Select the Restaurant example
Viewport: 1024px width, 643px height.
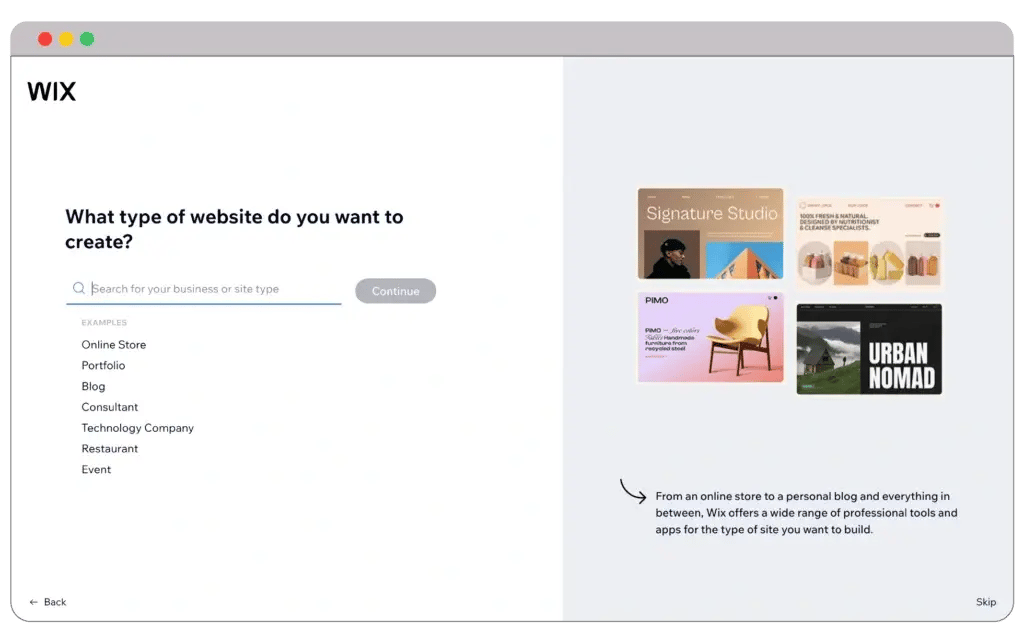click(110, 449)
